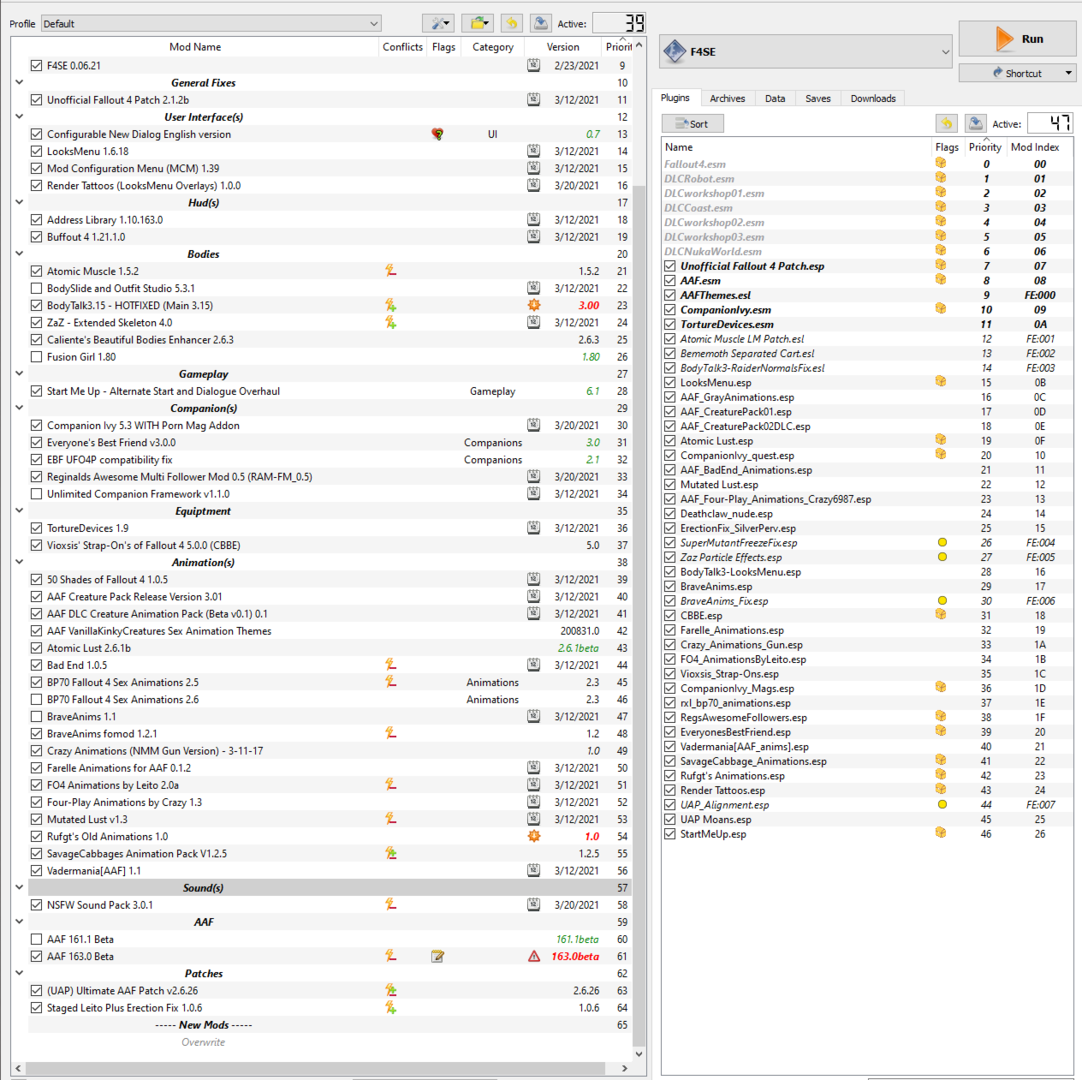Image resolution: width=1082 pixels, height=1080 pixels.
Task: Select the Overwrite row
Action: click(329, 1042)
